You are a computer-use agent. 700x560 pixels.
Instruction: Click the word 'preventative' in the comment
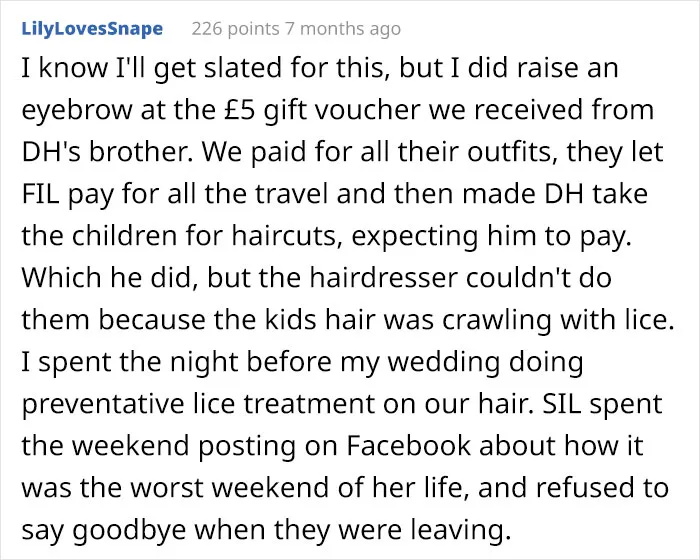103,404
